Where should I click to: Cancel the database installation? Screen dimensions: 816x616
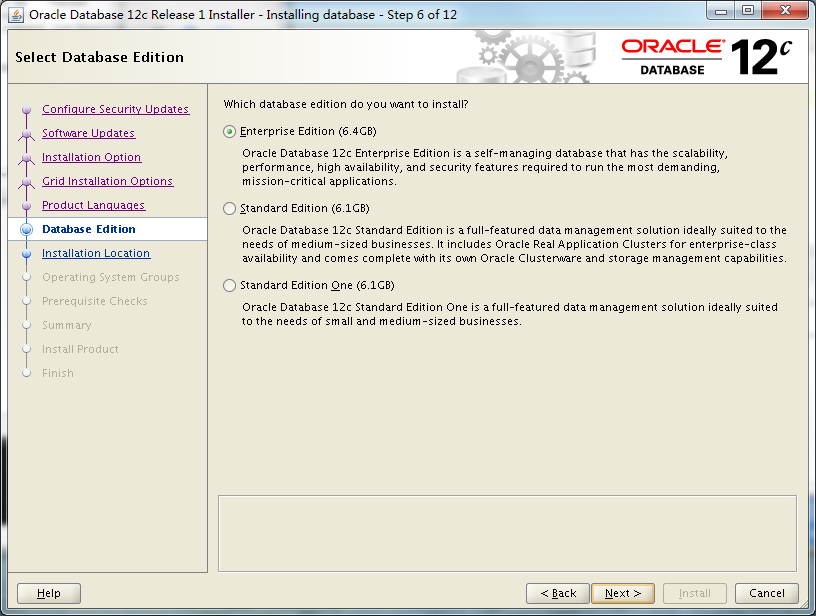coord(767,593)
